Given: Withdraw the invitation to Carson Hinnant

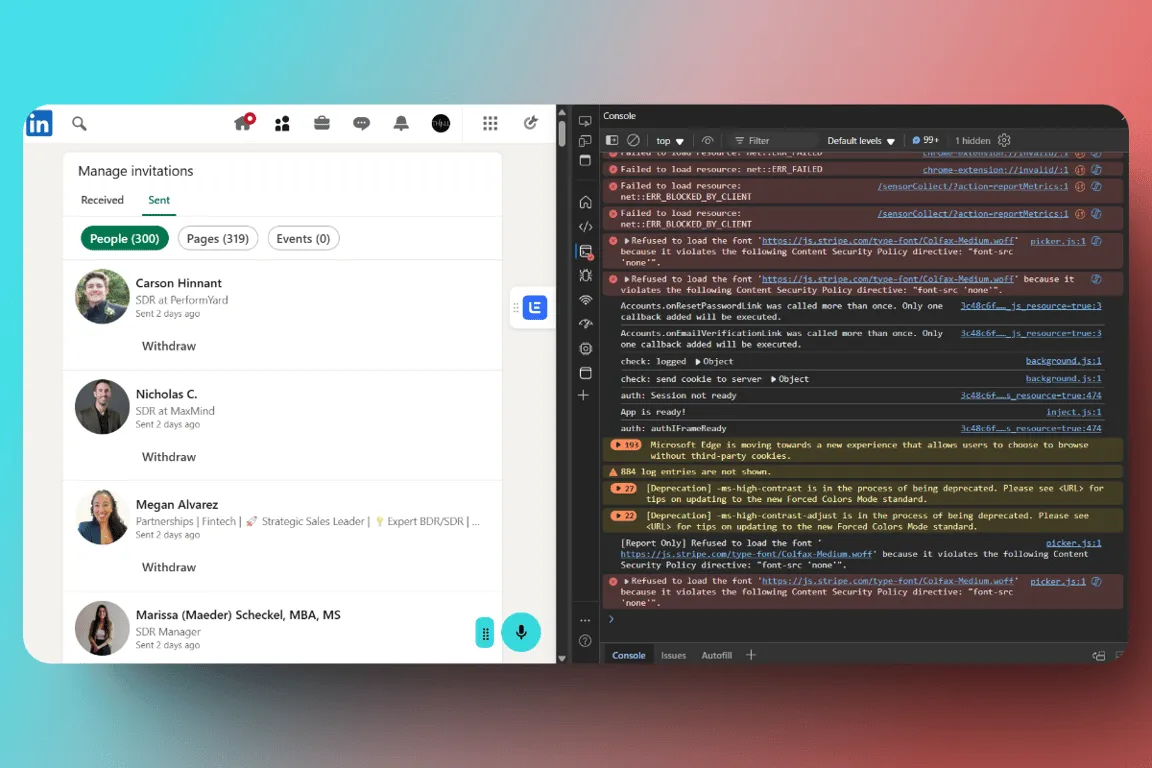Looking at the screenshot, I should [x=168, y=345].
